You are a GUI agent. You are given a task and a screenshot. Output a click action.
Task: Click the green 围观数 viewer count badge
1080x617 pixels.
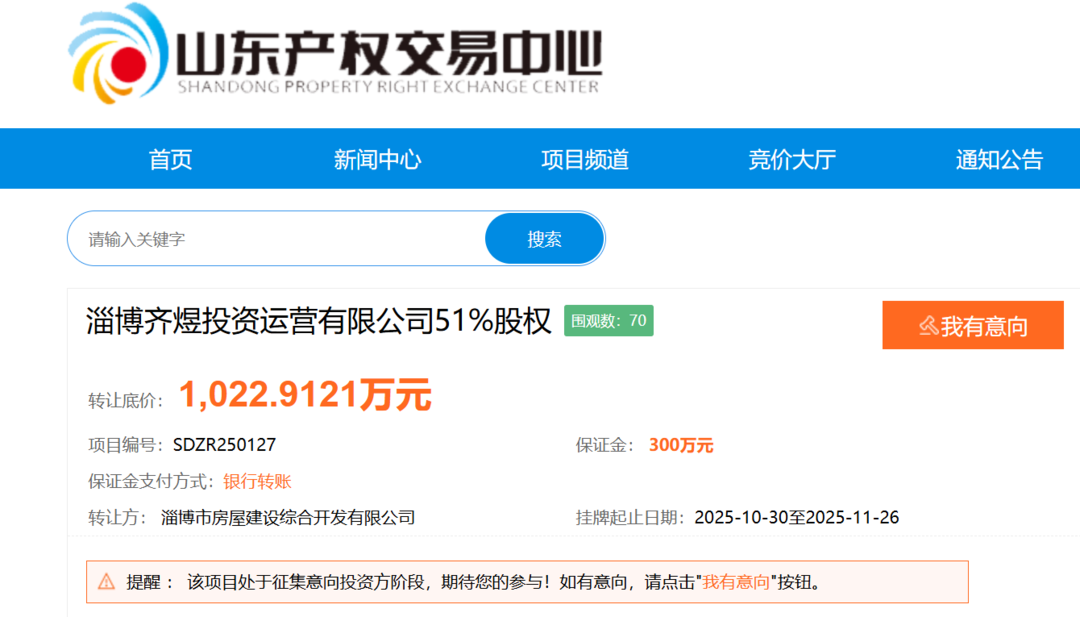(609, 320)
